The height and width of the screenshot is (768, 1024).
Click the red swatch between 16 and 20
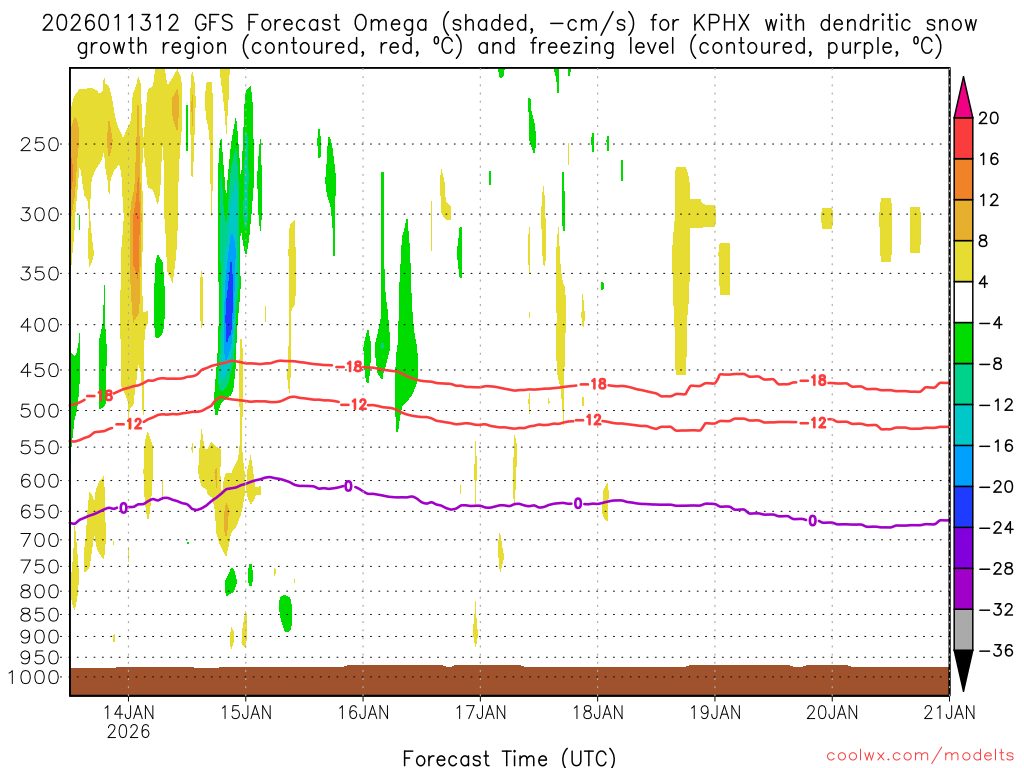[x=963, y=138]
